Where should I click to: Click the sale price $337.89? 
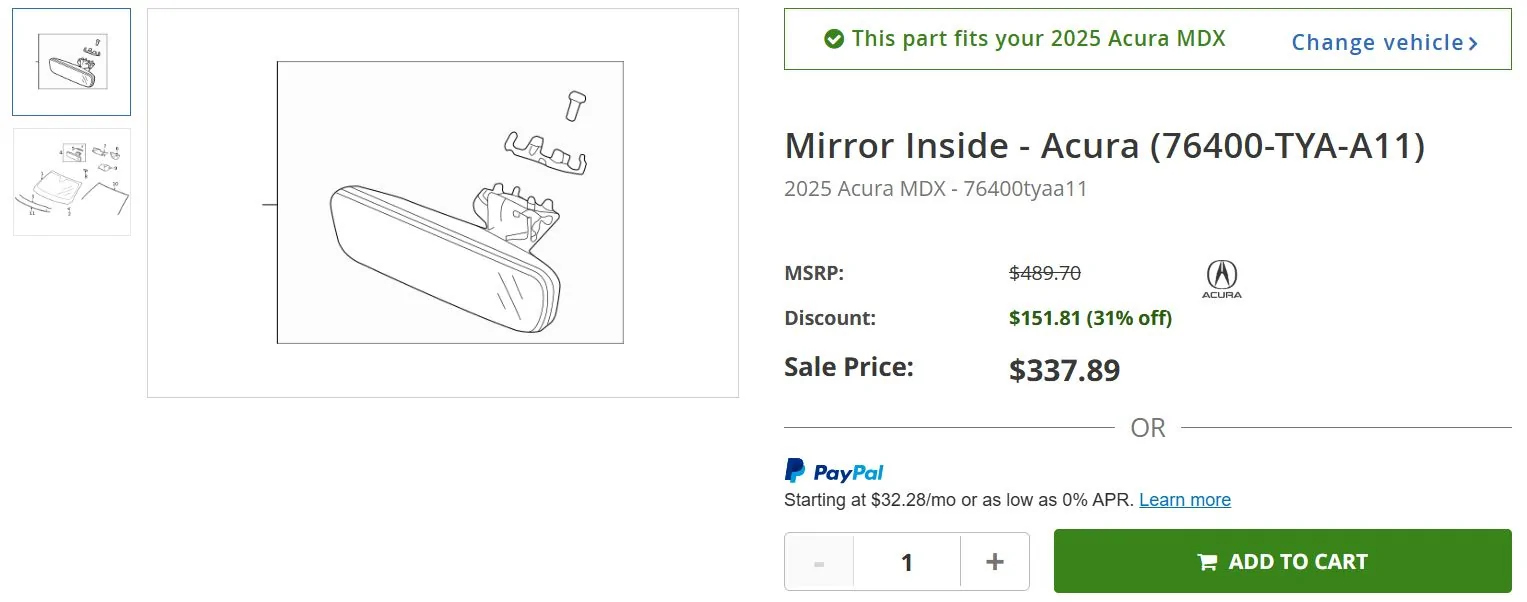pyautogui.click(x=1064, y=369)
